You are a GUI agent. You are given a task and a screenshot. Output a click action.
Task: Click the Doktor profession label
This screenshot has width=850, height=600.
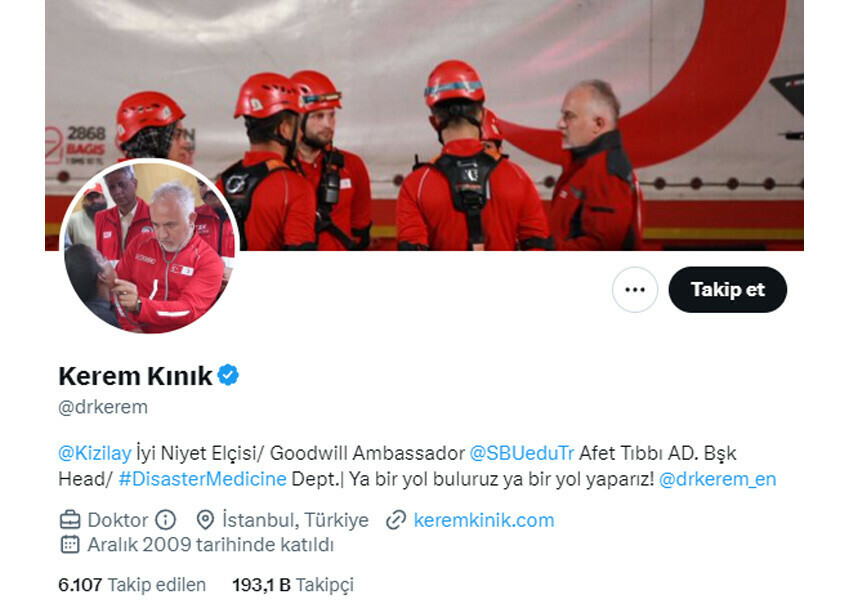pyautogui.click(x=118, y=520)
